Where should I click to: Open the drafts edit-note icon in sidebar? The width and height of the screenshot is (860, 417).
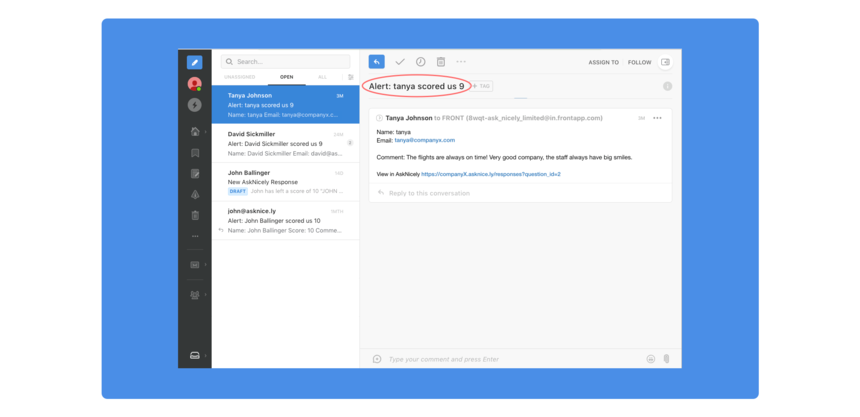point(195,174)
